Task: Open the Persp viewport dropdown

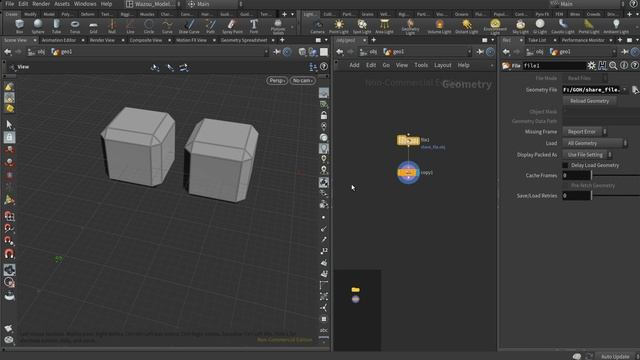Action: coord(277,80)
